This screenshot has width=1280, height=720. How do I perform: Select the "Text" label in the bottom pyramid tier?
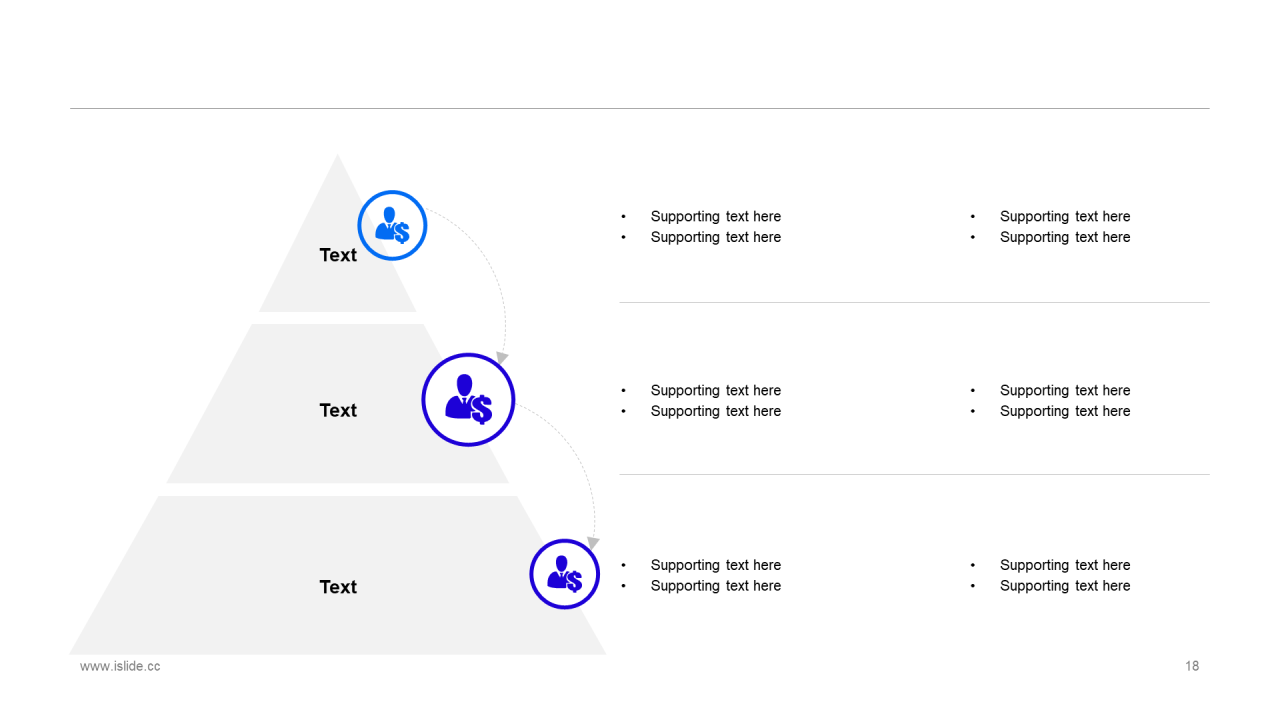coord(338,587)
